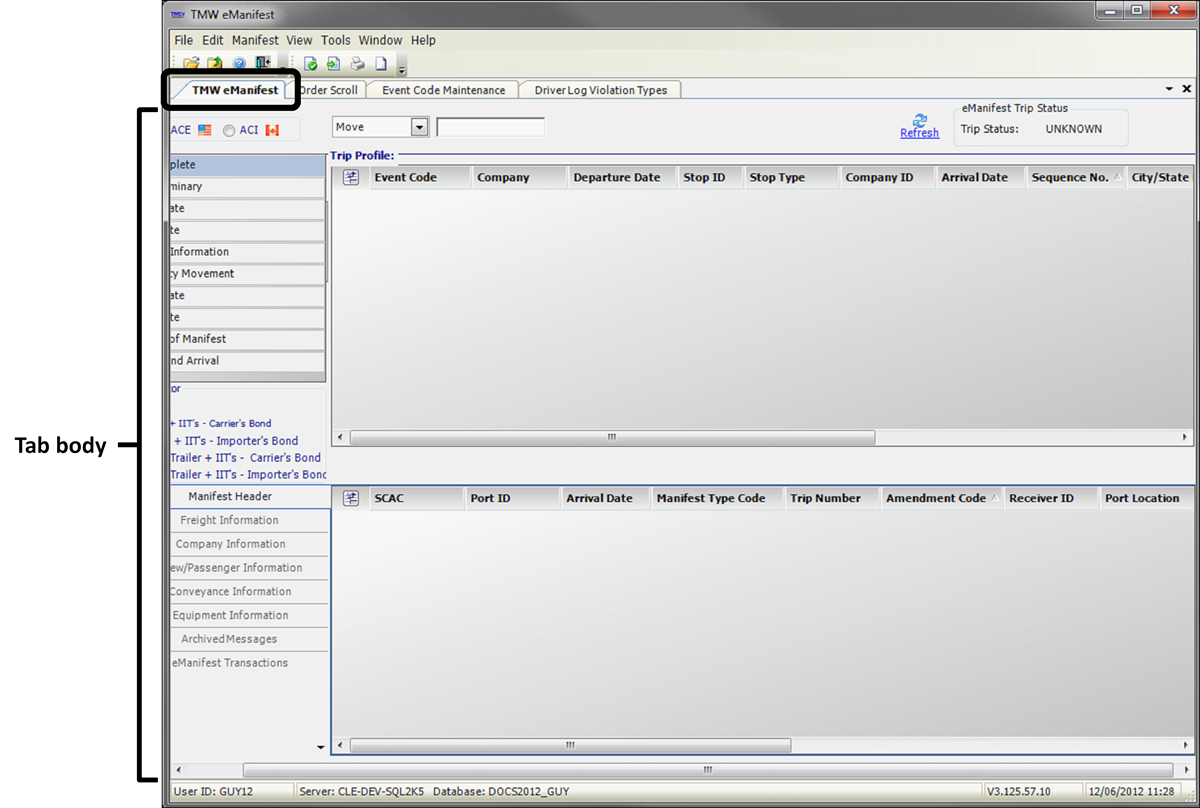Screen dimensions: 1200x808
Task: Switch to Event Code Maintenance tab
Action: 443,90
